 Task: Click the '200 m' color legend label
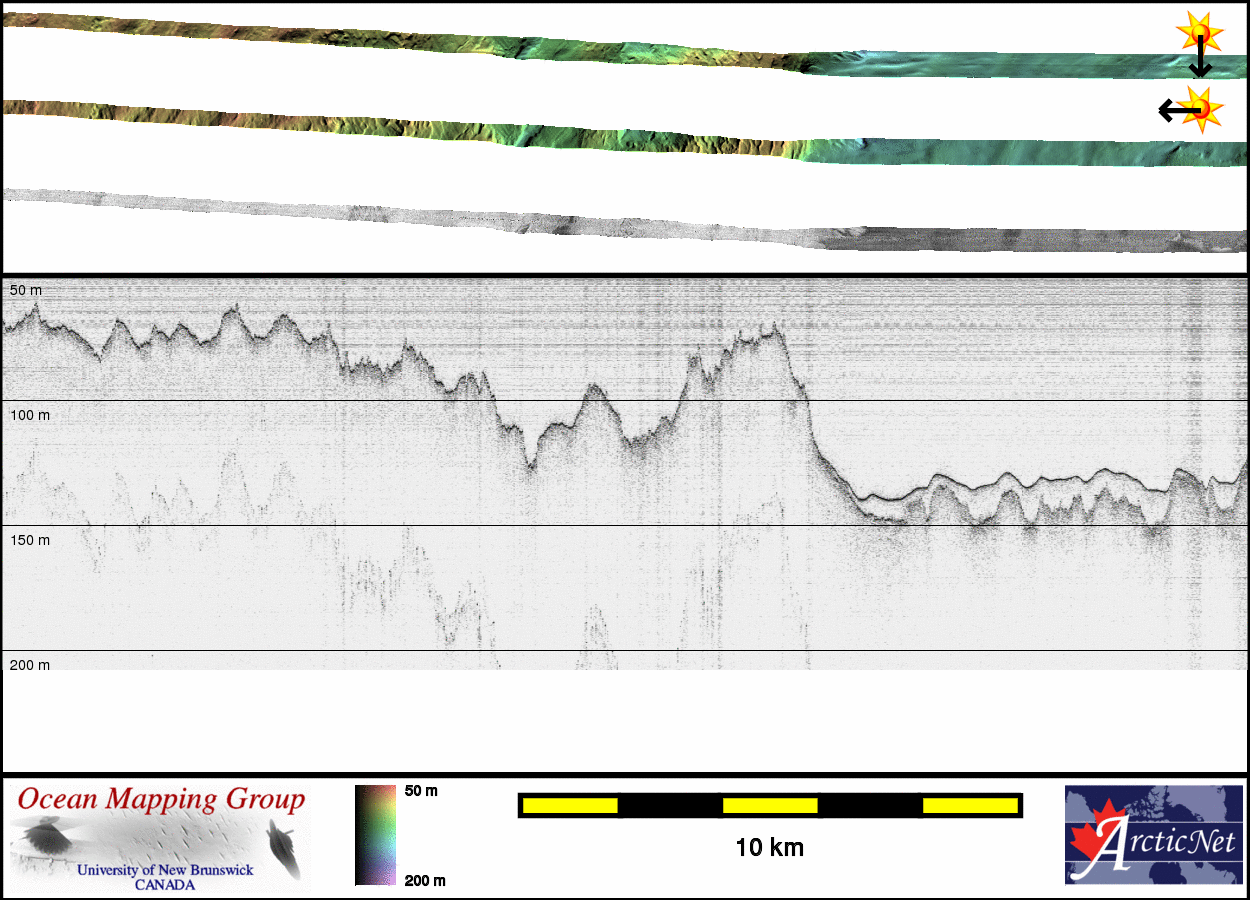tap(424, 881)
